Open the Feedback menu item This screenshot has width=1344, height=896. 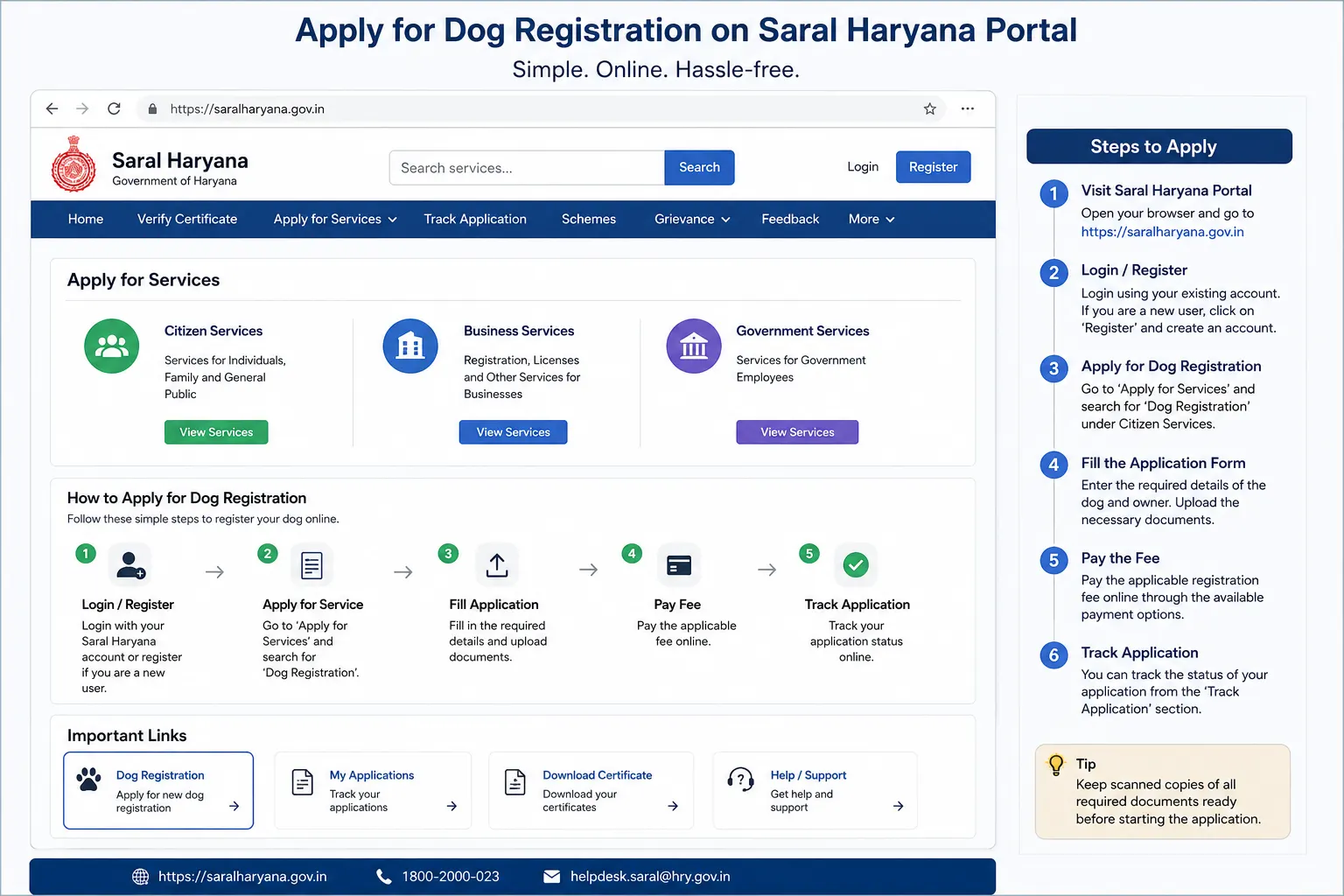[790, 219]
